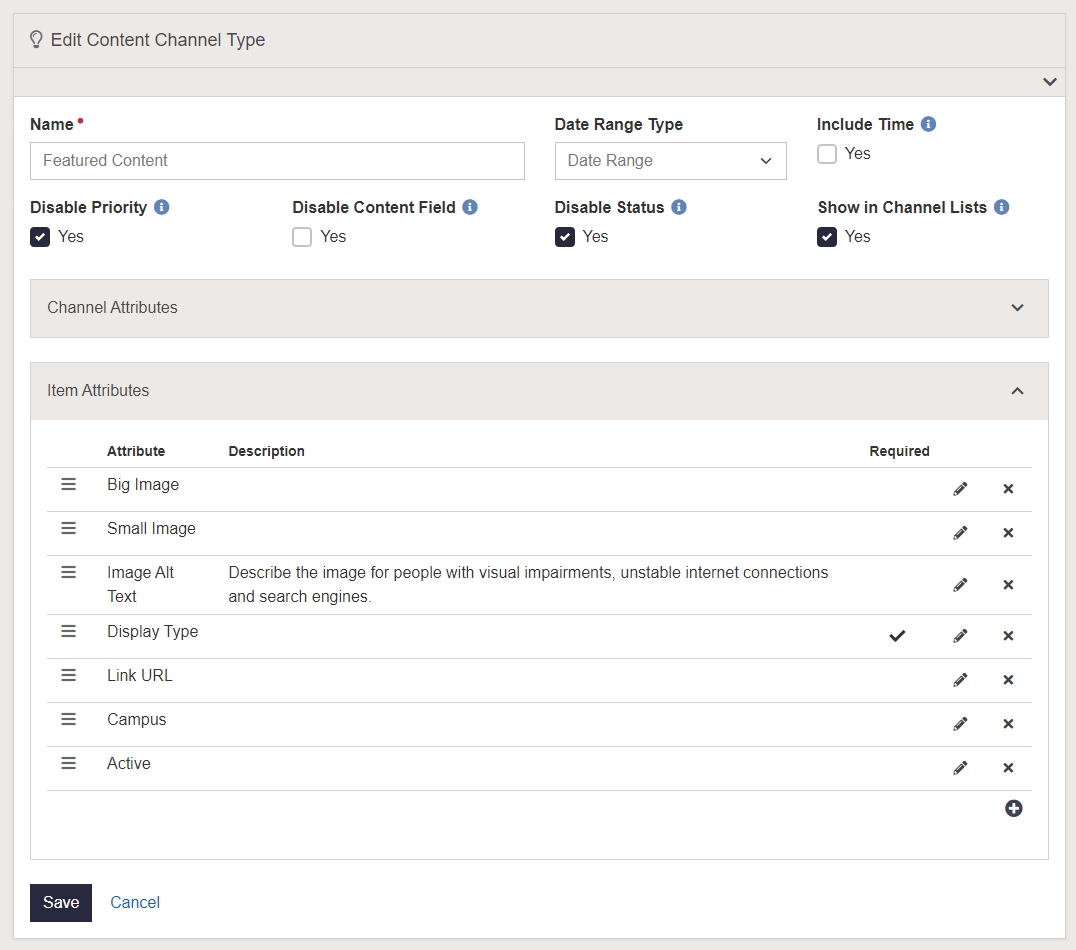1076x950 pixels.
Task: Remove the Display Type attribute
Action: click(1008, 636)
